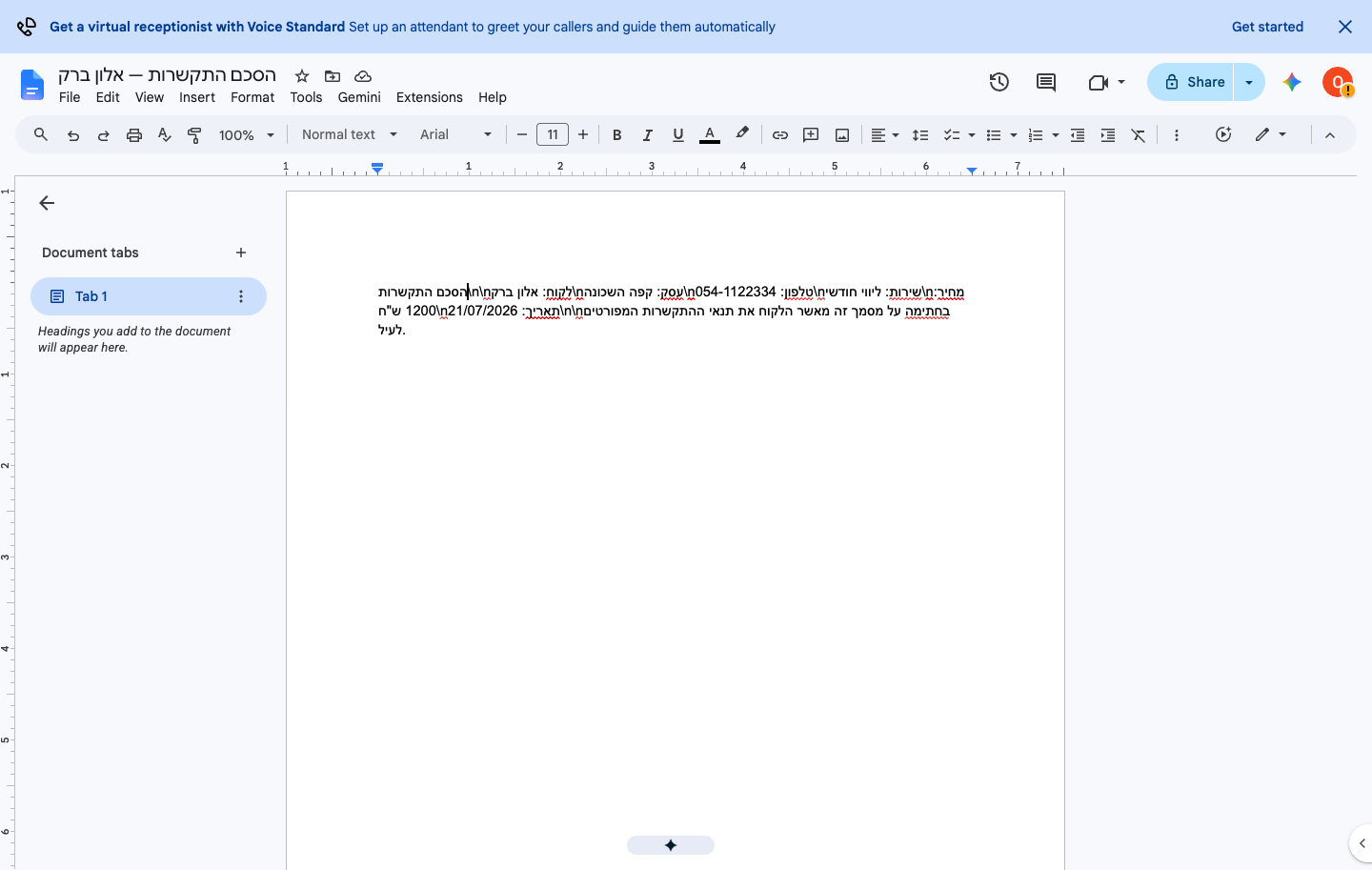Collapse the document tabs sidebar
Viewport: 1372px width, 870px height.
[x=47, y=203]
